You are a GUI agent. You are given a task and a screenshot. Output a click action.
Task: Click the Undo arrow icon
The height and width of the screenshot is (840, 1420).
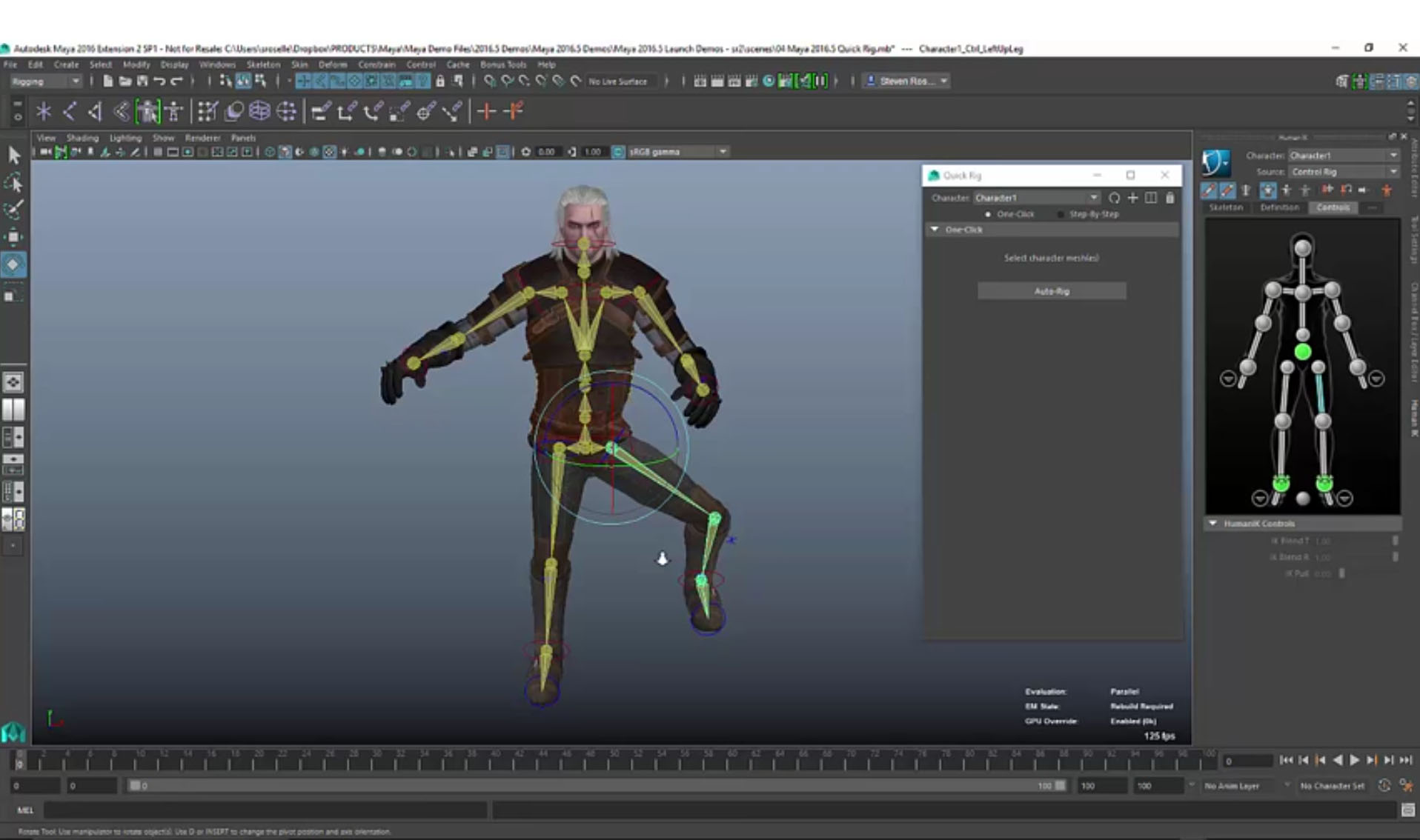point(159,81)
